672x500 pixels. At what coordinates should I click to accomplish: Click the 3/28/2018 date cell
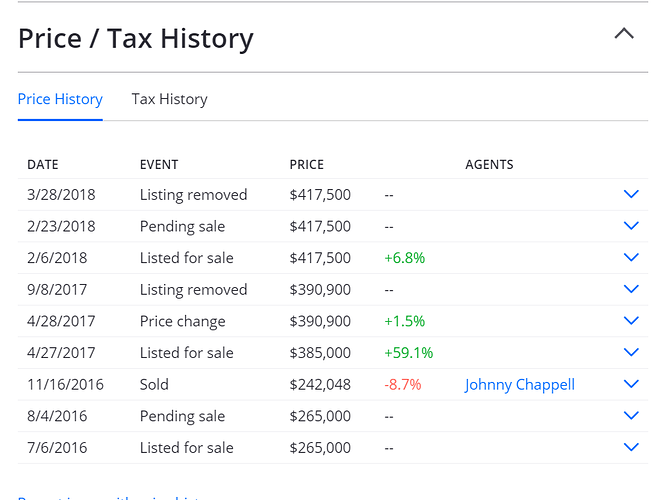coord(61,195)
